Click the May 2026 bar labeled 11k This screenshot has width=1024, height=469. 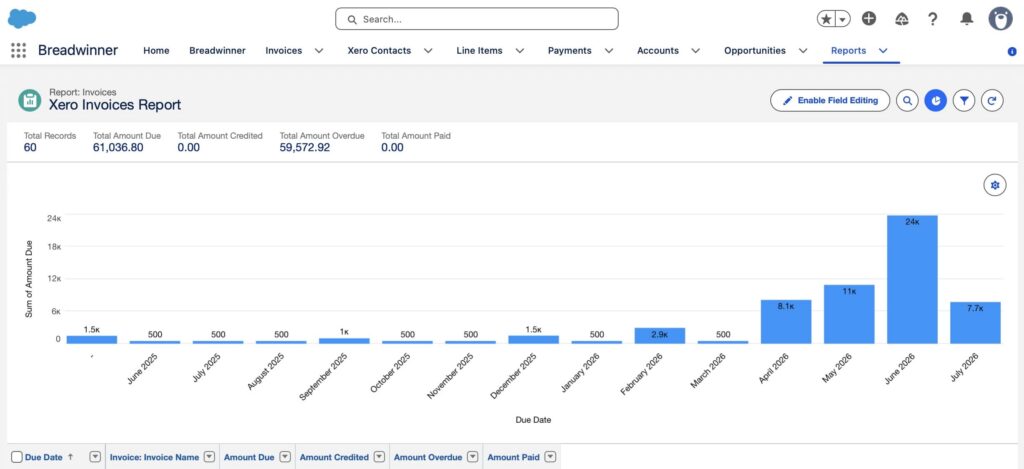click(849, 314)
